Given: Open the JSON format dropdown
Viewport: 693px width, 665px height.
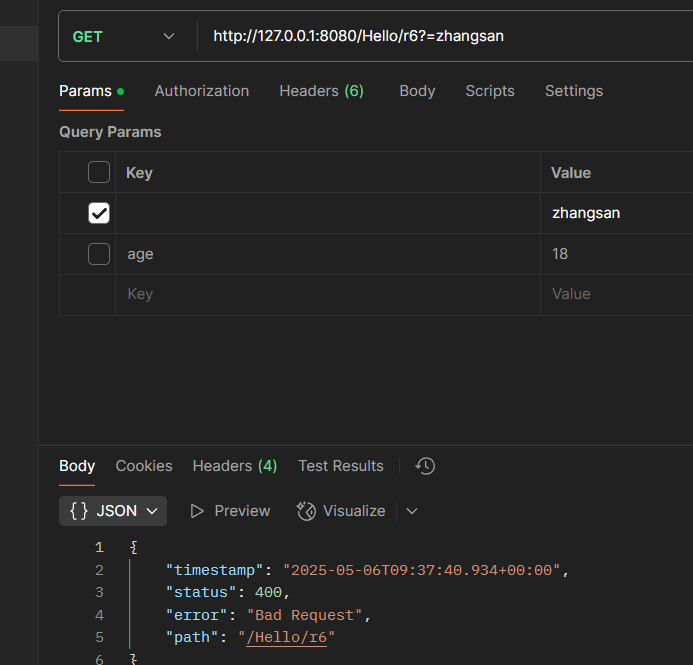Looking at the screenshot, I should [x=113, y=511].
